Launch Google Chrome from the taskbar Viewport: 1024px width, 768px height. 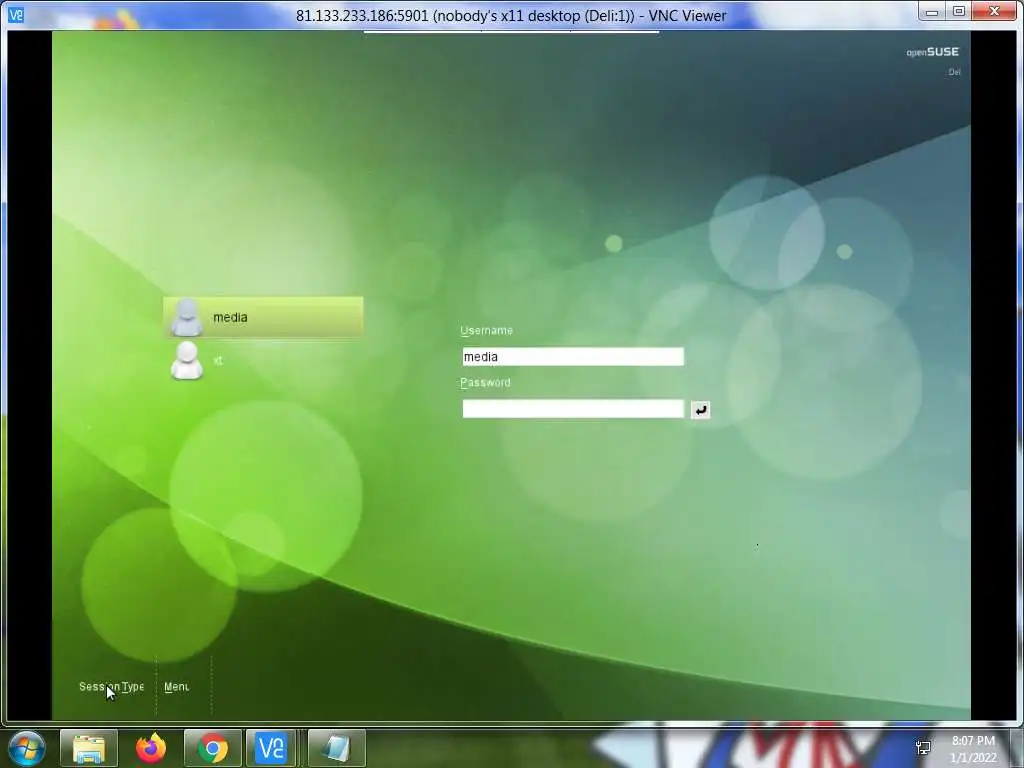213,748
